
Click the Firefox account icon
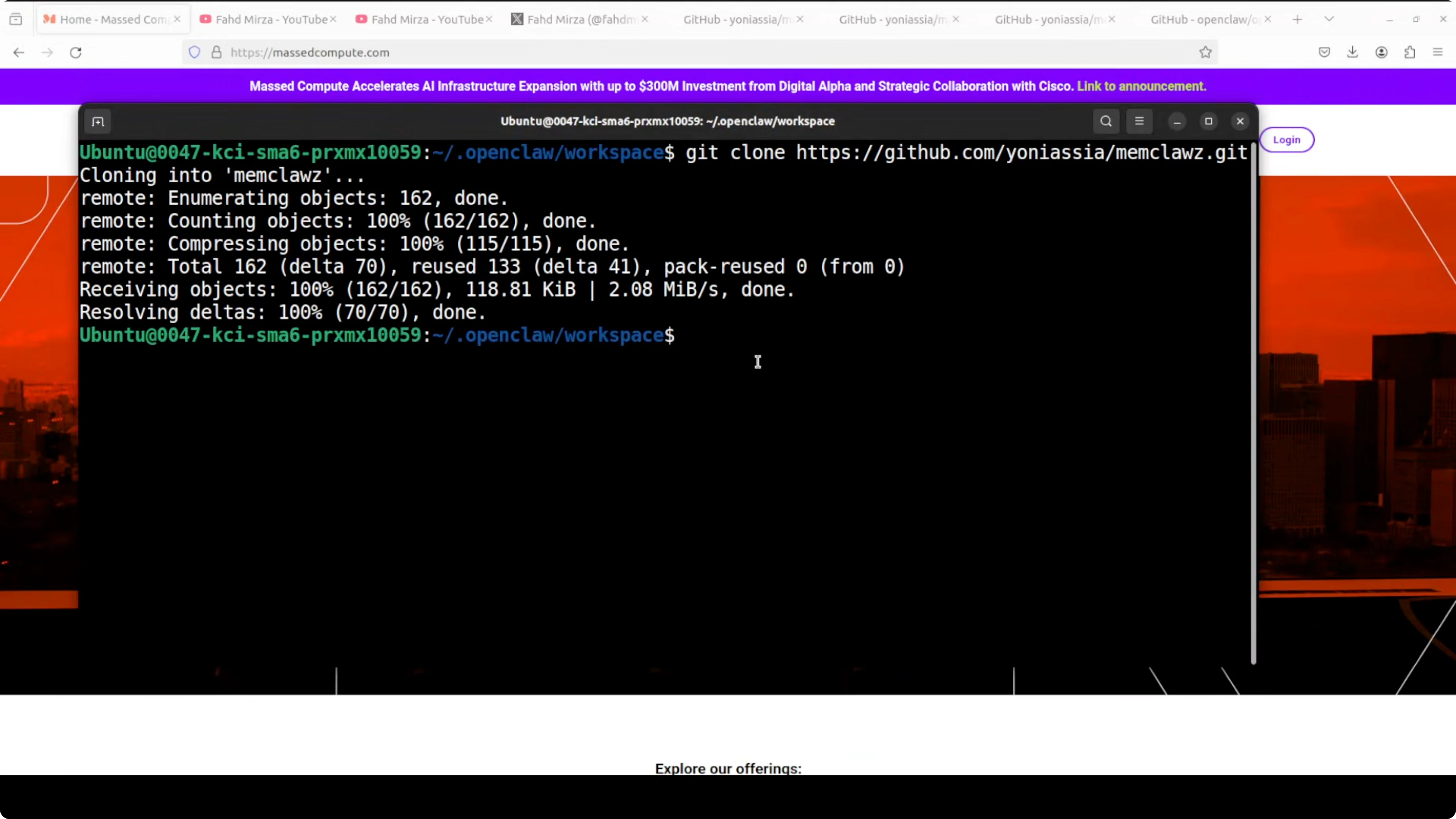[x=1381, y=53]
